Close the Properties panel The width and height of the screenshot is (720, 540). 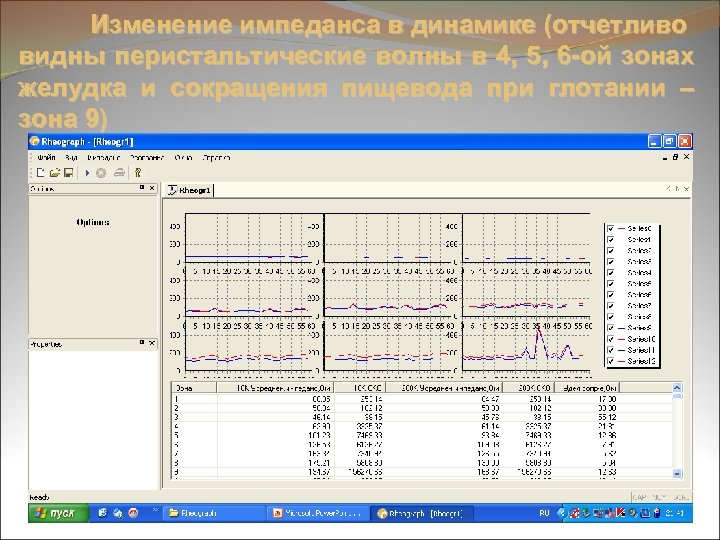click(152, 343)
